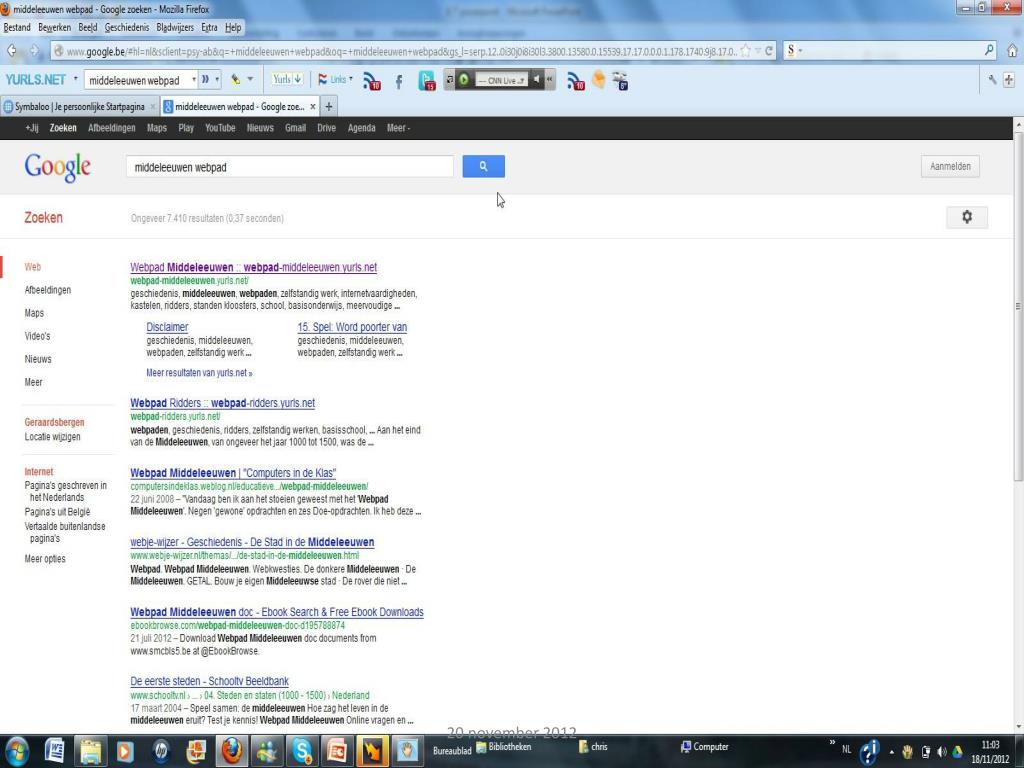The height and width of the screenshot is (768, 1024).
Task: Open the weather toolbar icon with the 6° badge
Action: (620, 80)
